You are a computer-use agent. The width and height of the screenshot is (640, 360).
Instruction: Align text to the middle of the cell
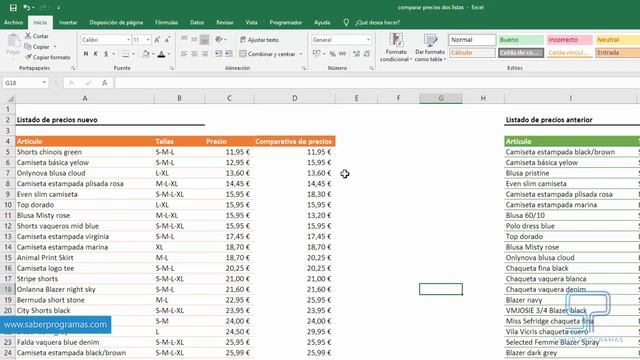pyautogui.click(x=194, y=39)
